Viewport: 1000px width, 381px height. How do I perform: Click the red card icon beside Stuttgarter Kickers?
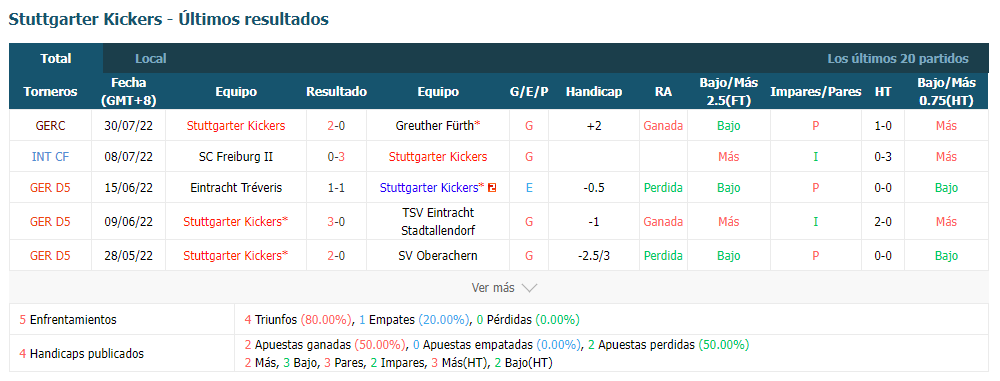click(x=492, y=188)
